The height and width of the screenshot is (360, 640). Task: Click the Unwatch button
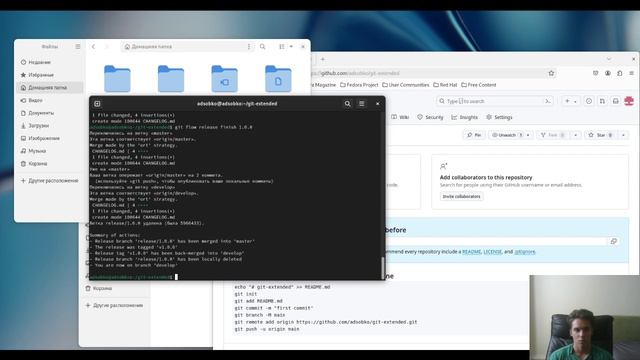tap(507, 135)
